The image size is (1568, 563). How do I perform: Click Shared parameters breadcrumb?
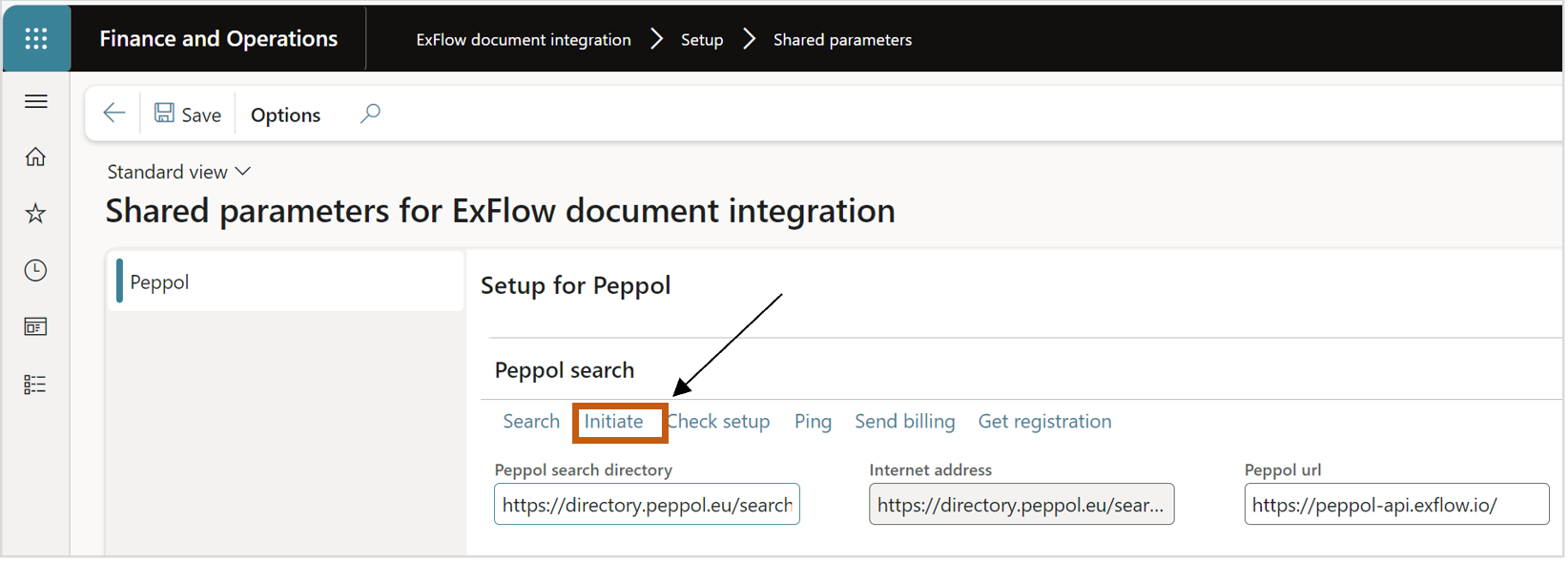pos(842,39)
